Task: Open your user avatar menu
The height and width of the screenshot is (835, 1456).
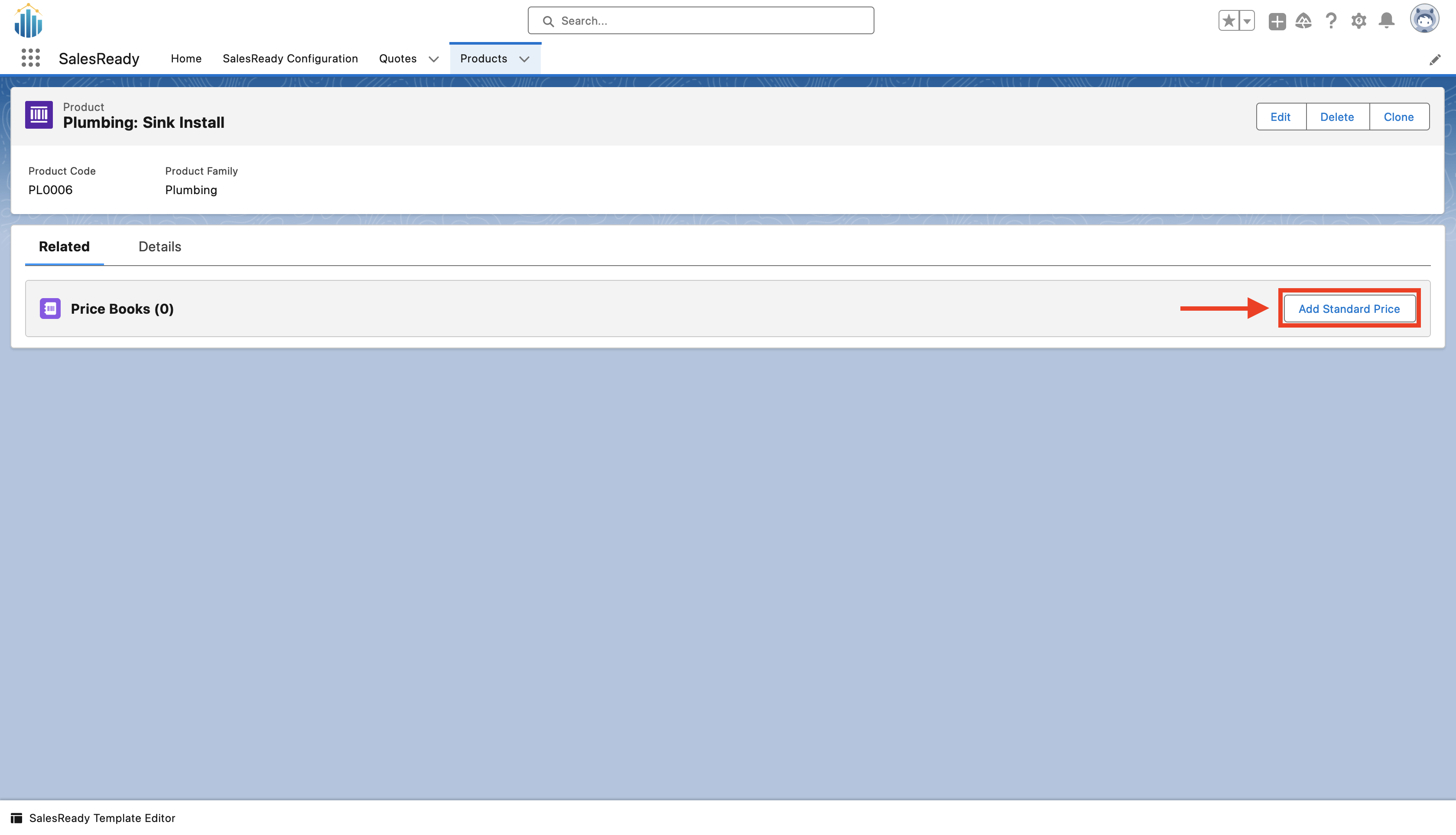Action: pos(1426,19)
